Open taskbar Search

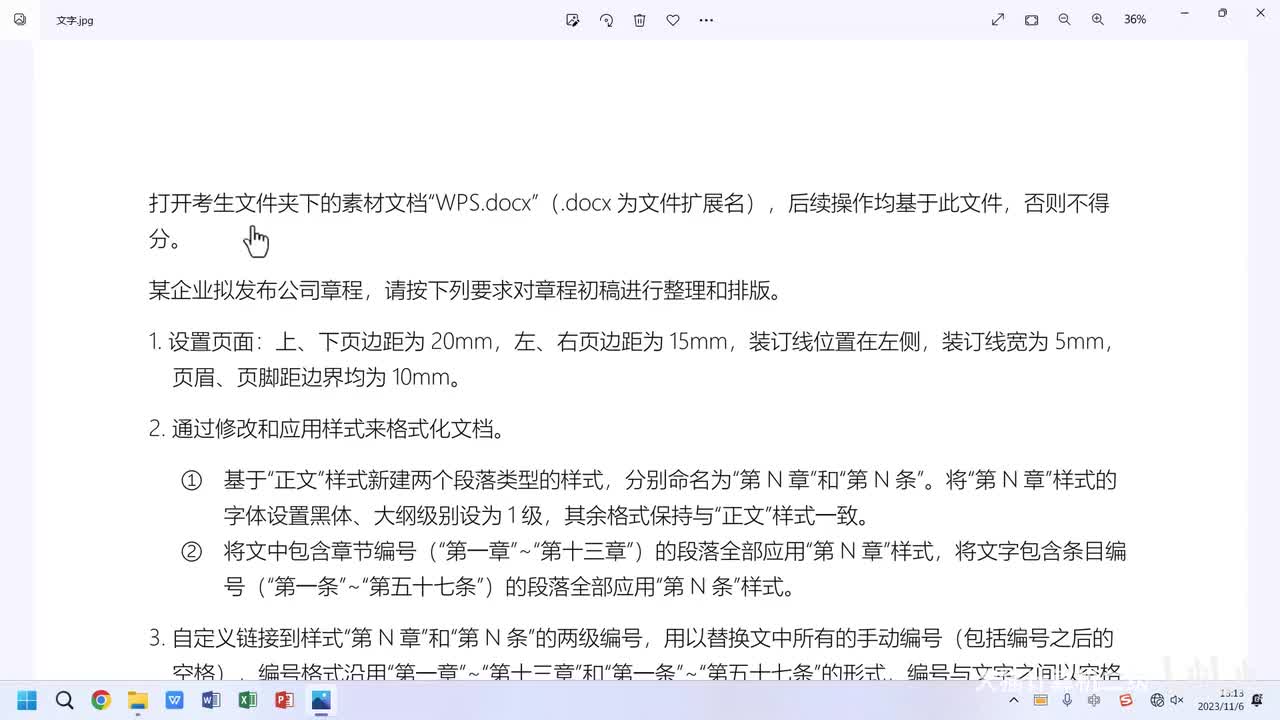pos(64,700)
